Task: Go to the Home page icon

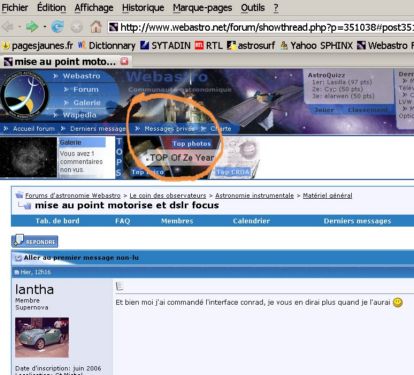Action: point(96,26)
